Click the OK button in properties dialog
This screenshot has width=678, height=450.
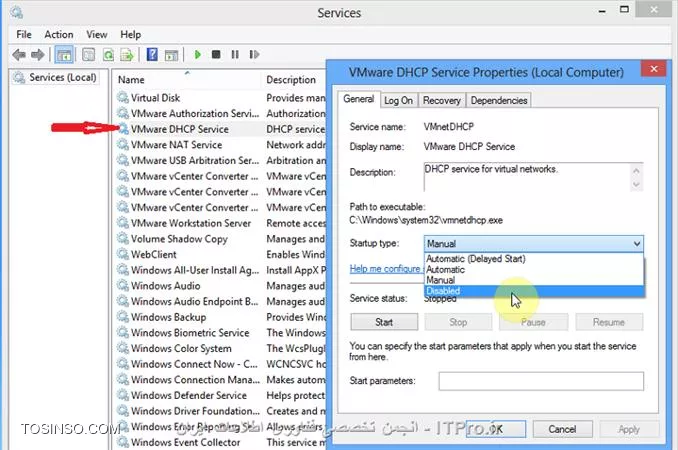click(x=496, y=429)
